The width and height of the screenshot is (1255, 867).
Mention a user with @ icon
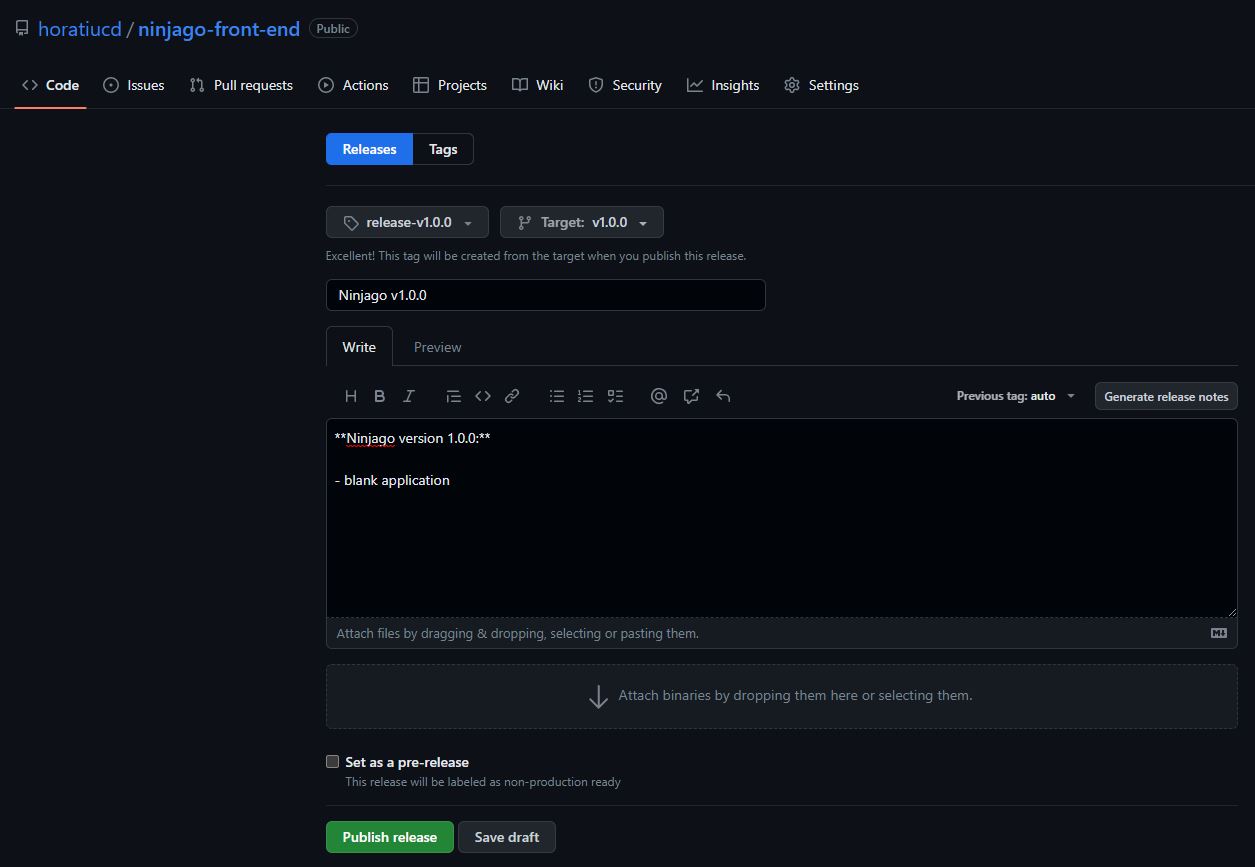click(x=659, y=396)
